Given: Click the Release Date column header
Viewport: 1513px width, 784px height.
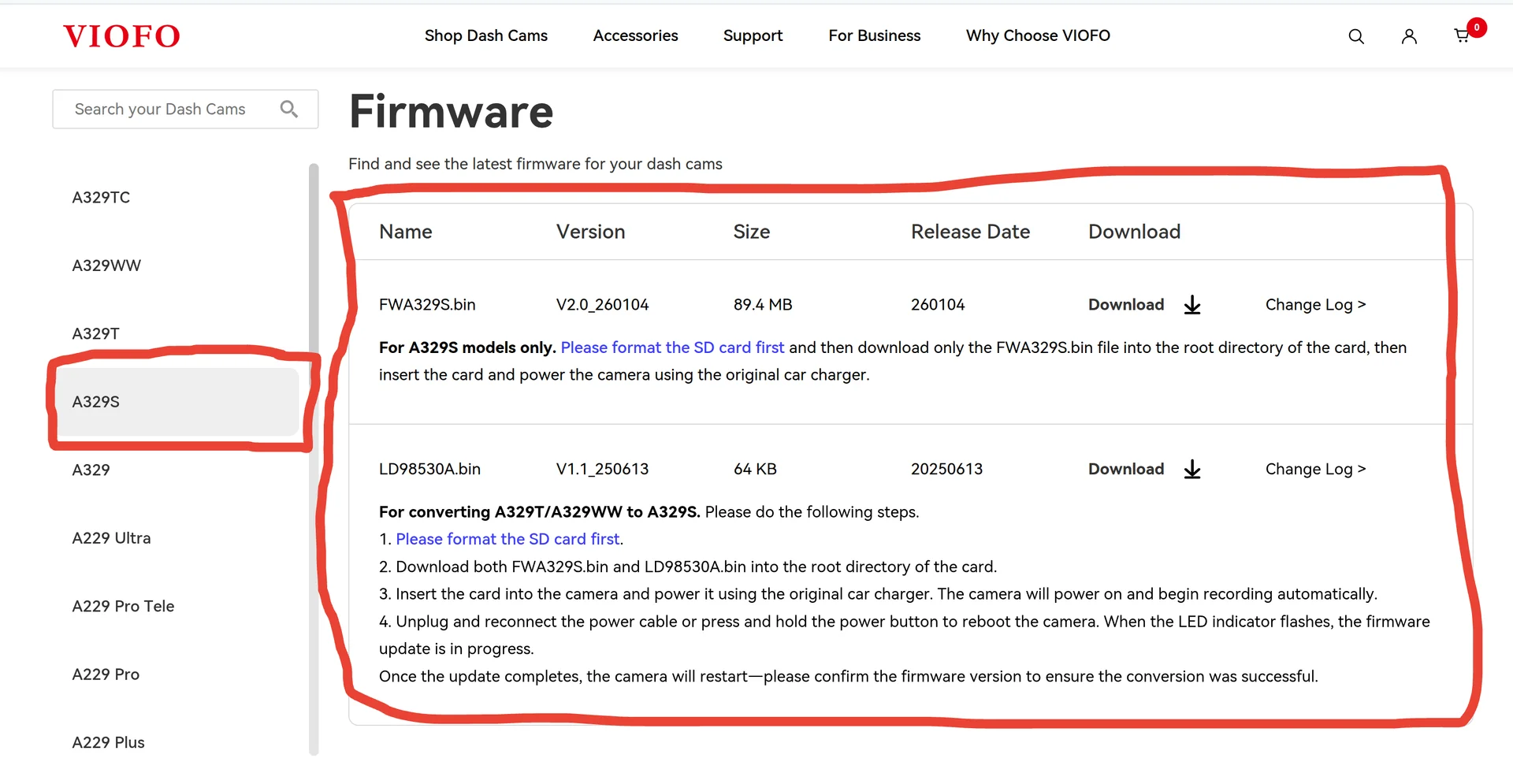Looking at the screenshot, I should (x=970, y=232).
